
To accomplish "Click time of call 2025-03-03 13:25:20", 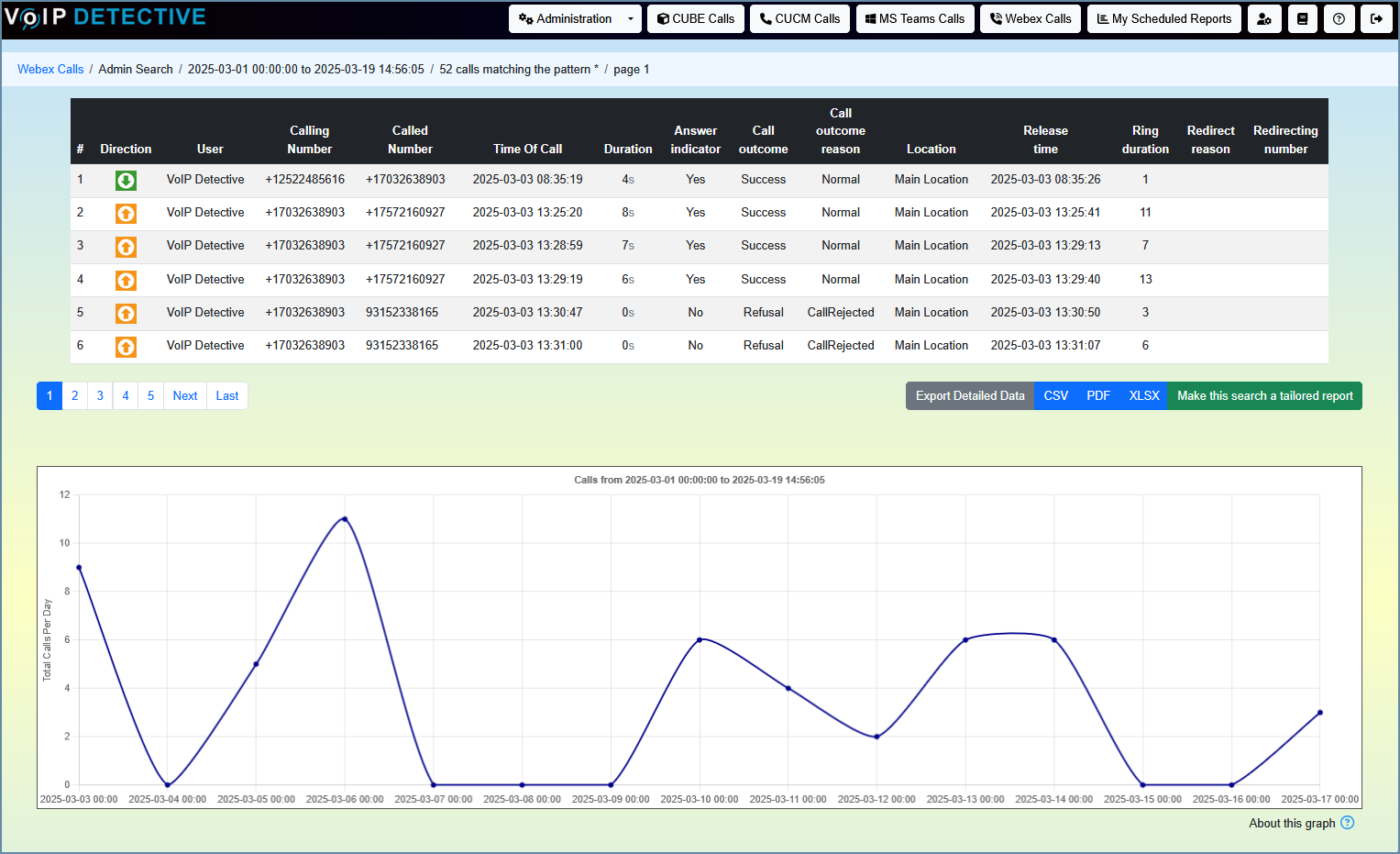I will tap(527, 212).
